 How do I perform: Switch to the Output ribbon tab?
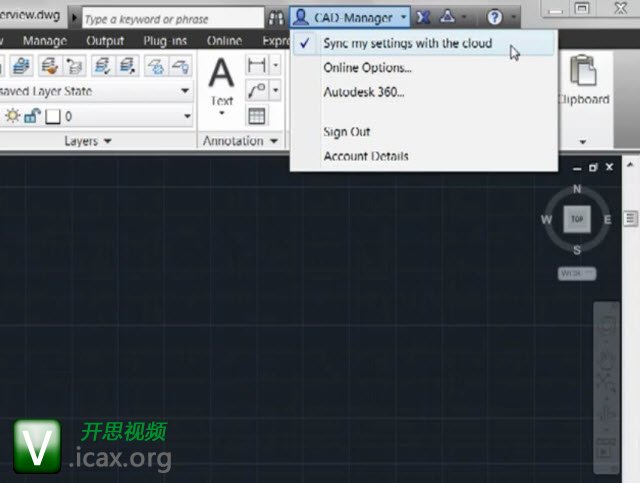105,41
